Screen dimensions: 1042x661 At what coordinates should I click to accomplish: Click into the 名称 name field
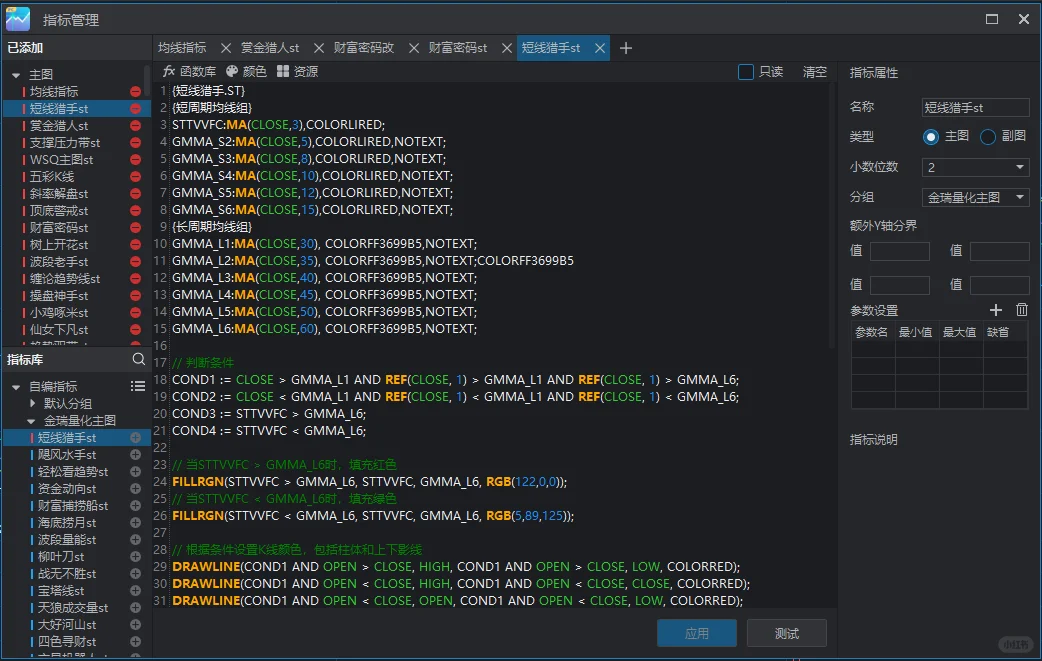coord(975,108)
